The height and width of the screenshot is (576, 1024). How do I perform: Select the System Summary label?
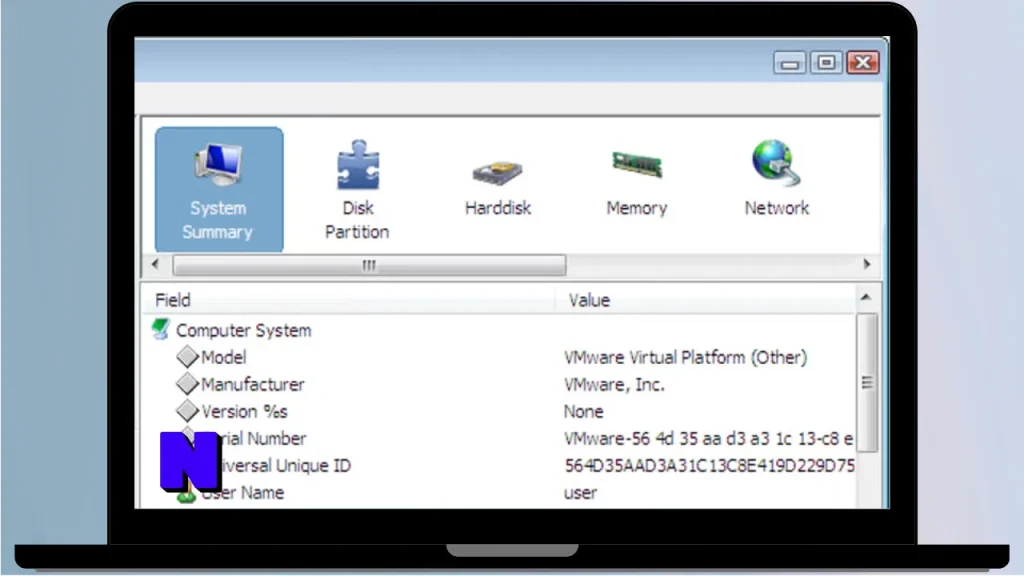pos(217,220)
